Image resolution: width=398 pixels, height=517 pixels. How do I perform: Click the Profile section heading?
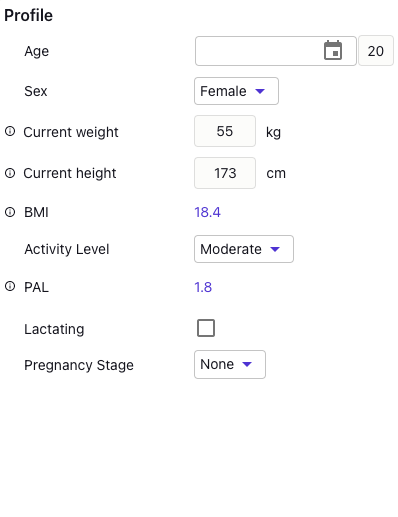coord(28,15)
